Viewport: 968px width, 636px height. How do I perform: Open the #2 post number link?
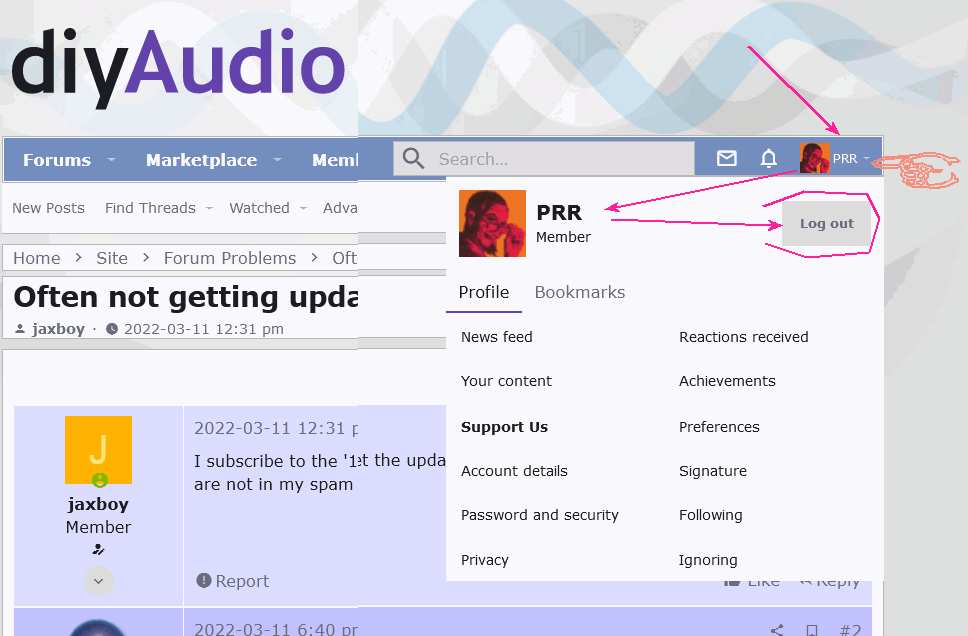coord(850,630)
